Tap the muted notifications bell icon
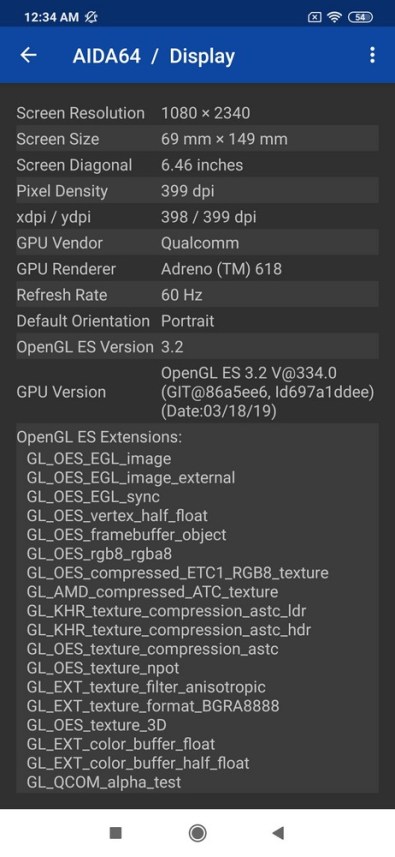Screen dimensions: 395x857 pyautogui.click(x=91, y=17)
